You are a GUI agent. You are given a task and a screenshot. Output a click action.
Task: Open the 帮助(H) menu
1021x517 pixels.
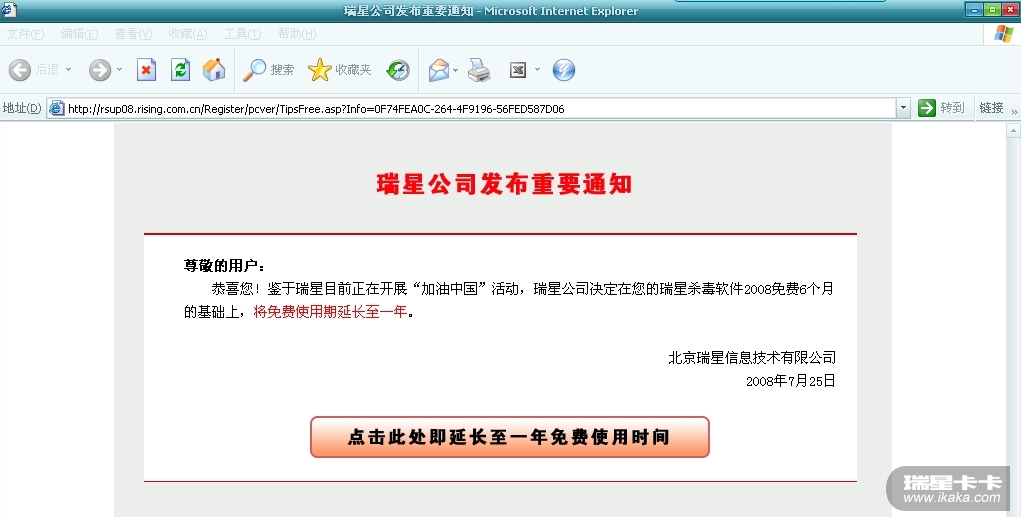[x=297, y=34]
